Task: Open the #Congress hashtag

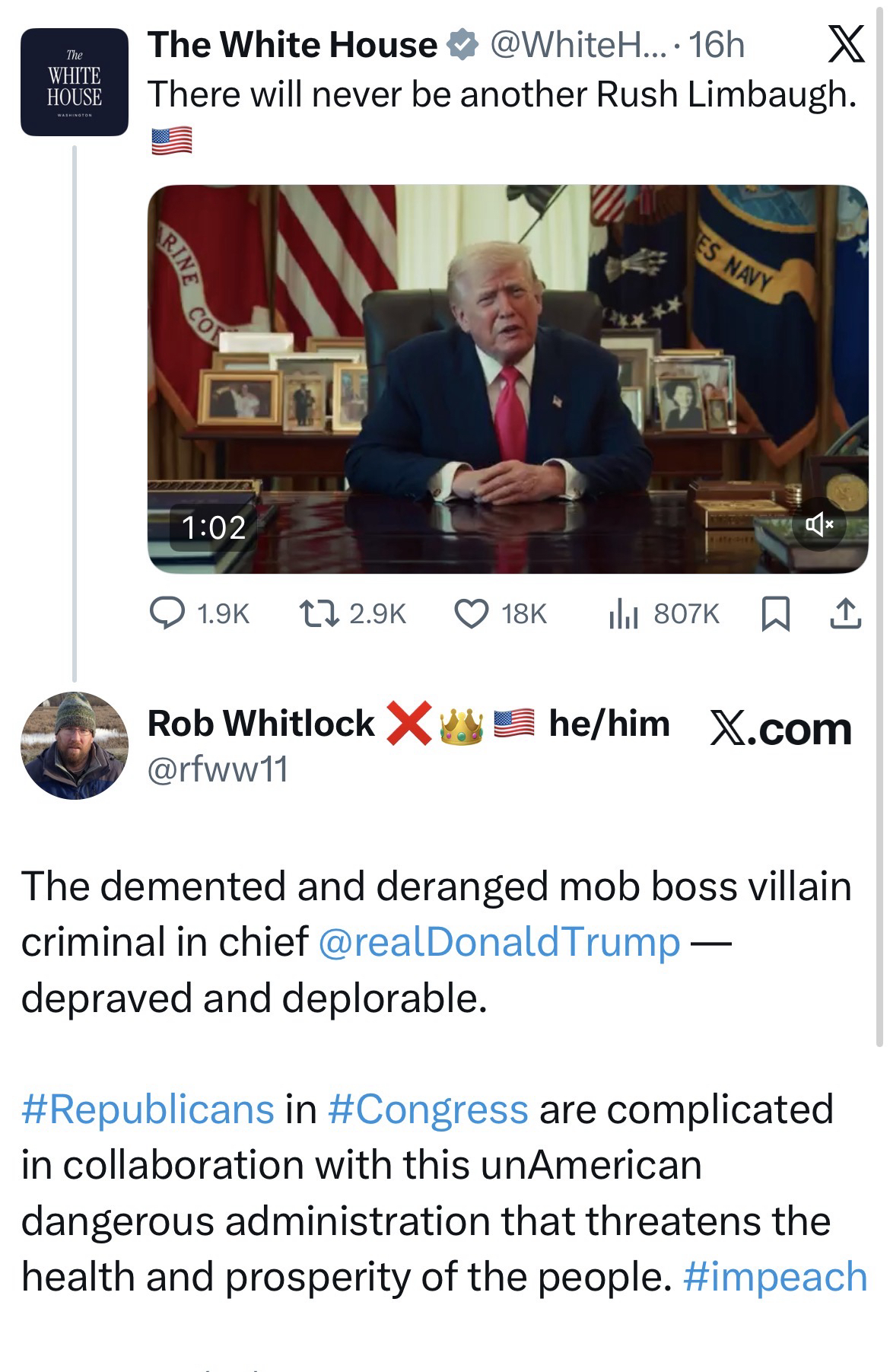Action: pos(428,1109)
